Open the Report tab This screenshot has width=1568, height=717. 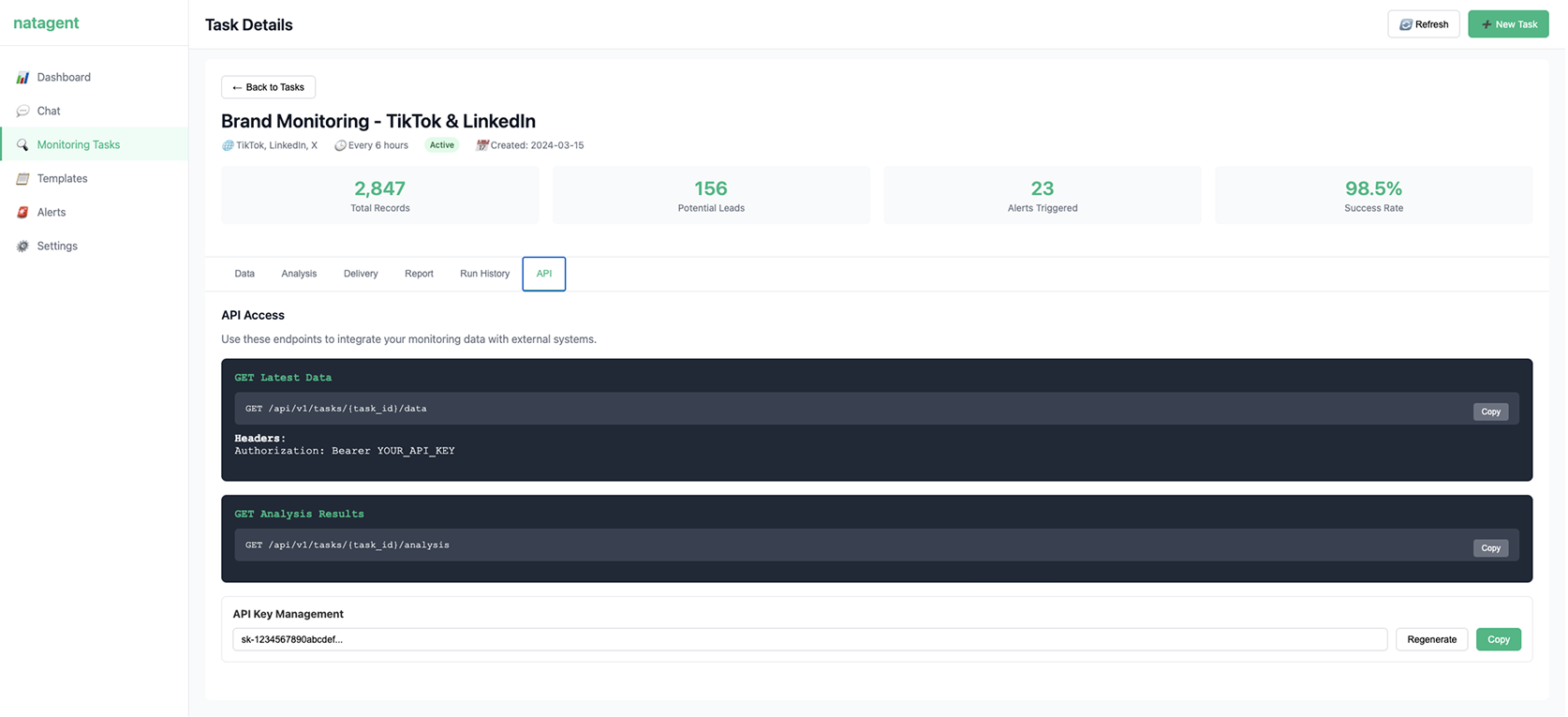[419, 274]
